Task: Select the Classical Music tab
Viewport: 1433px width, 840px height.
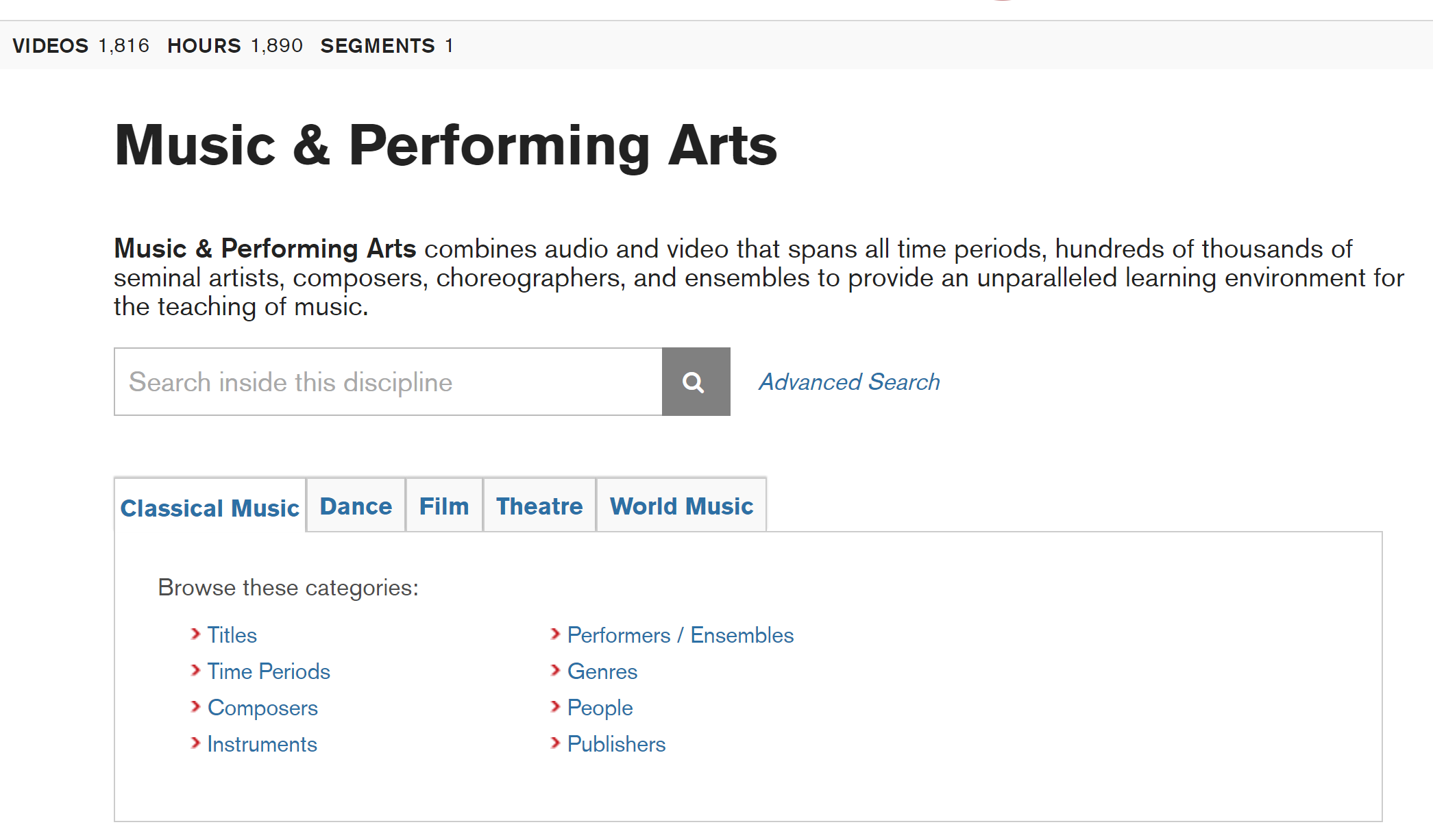Action: pos(210,508)
